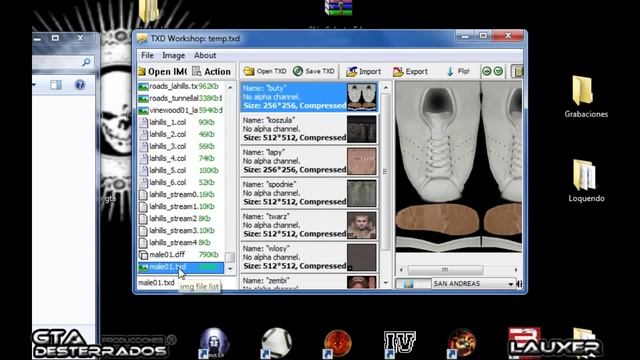Image resolution: width=640 pixels, height=360 pixels.
Task: Click the Save TXD toolbar button
Action: 314,71
